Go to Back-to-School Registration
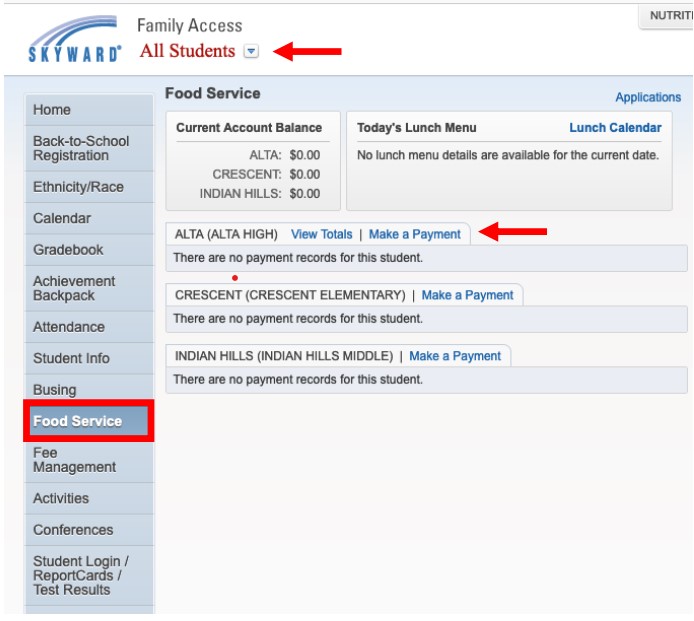The height and width of the screenshot is (621, 694). (x=81, y=148)
